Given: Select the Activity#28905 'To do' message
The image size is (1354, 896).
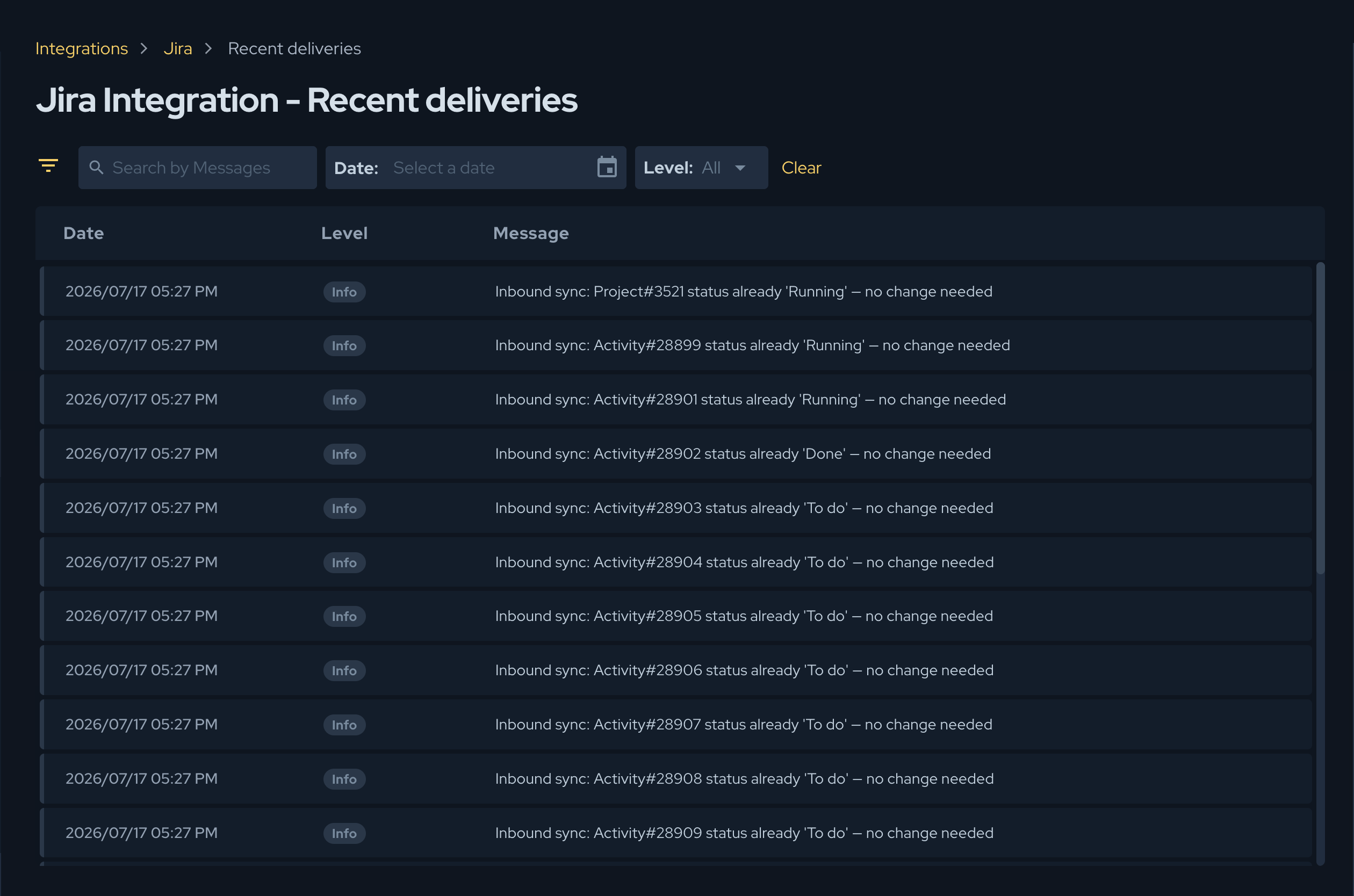Looking at the screenshot, I should (744, 616).
